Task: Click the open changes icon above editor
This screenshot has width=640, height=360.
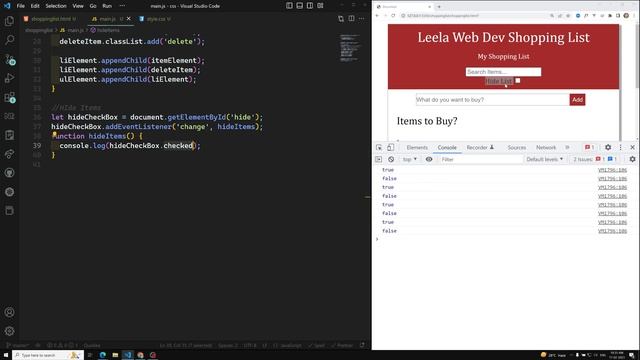Action: tap(341, 18)
